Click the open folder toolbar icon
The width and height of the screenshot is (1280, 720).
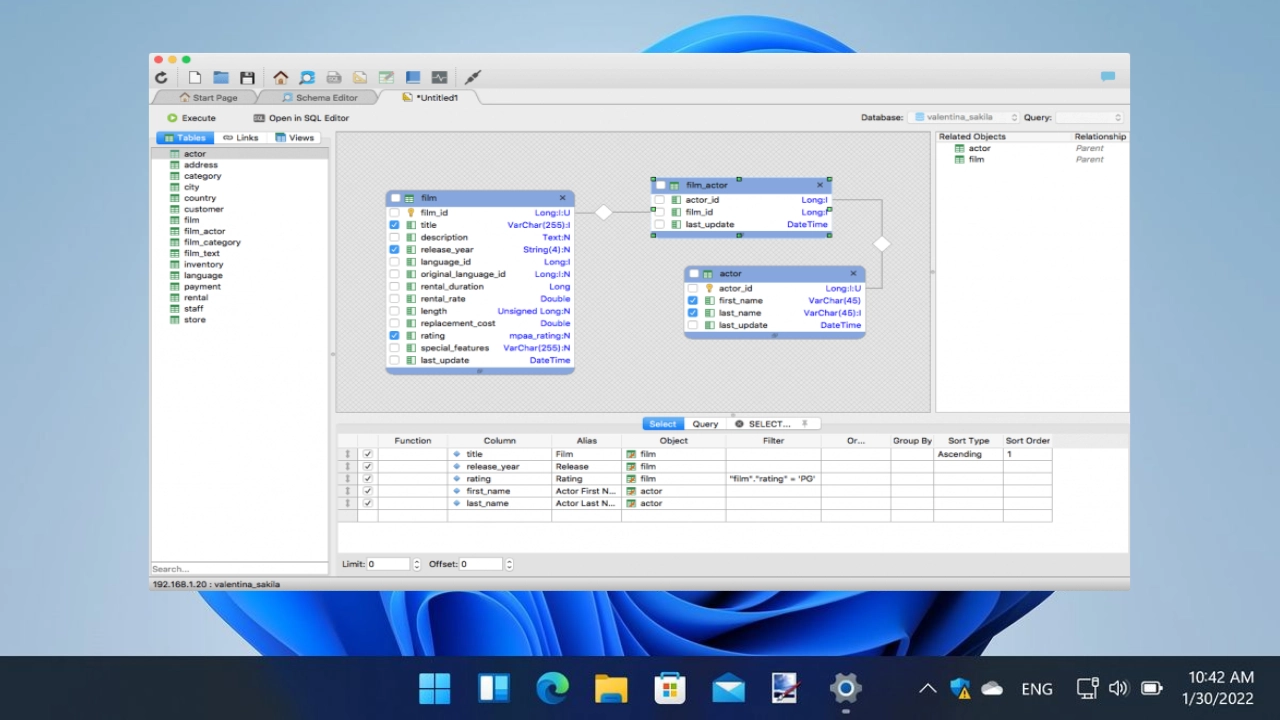pyautogui.click(x=221, y=78)
